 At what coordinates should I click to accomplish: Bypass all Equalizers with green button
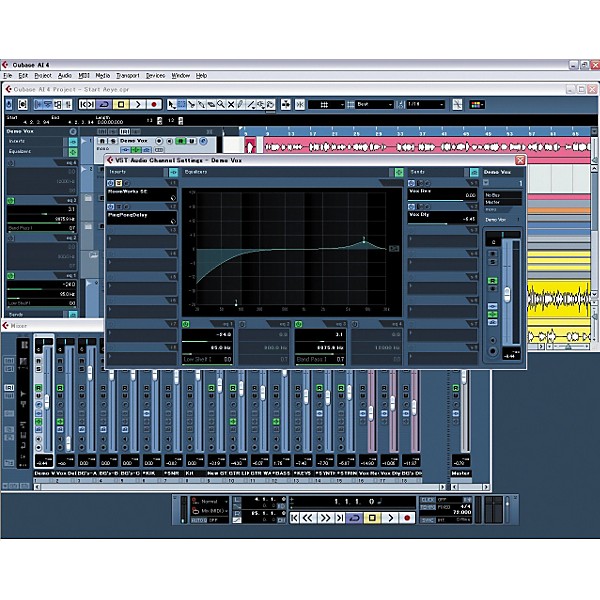(x=399, y=172)
